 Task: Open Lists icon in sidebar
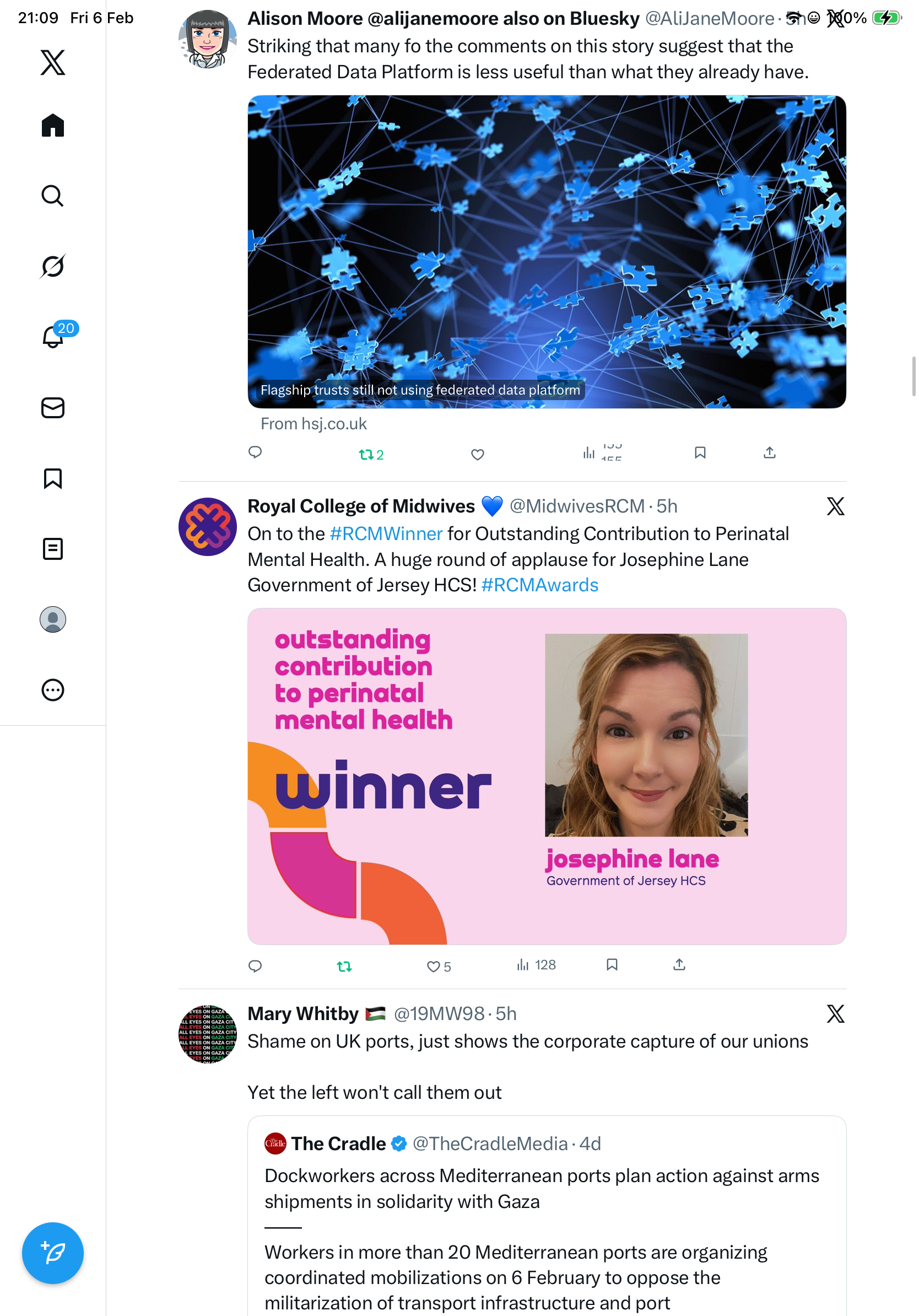pyautogui.click(x=53, y=548)
